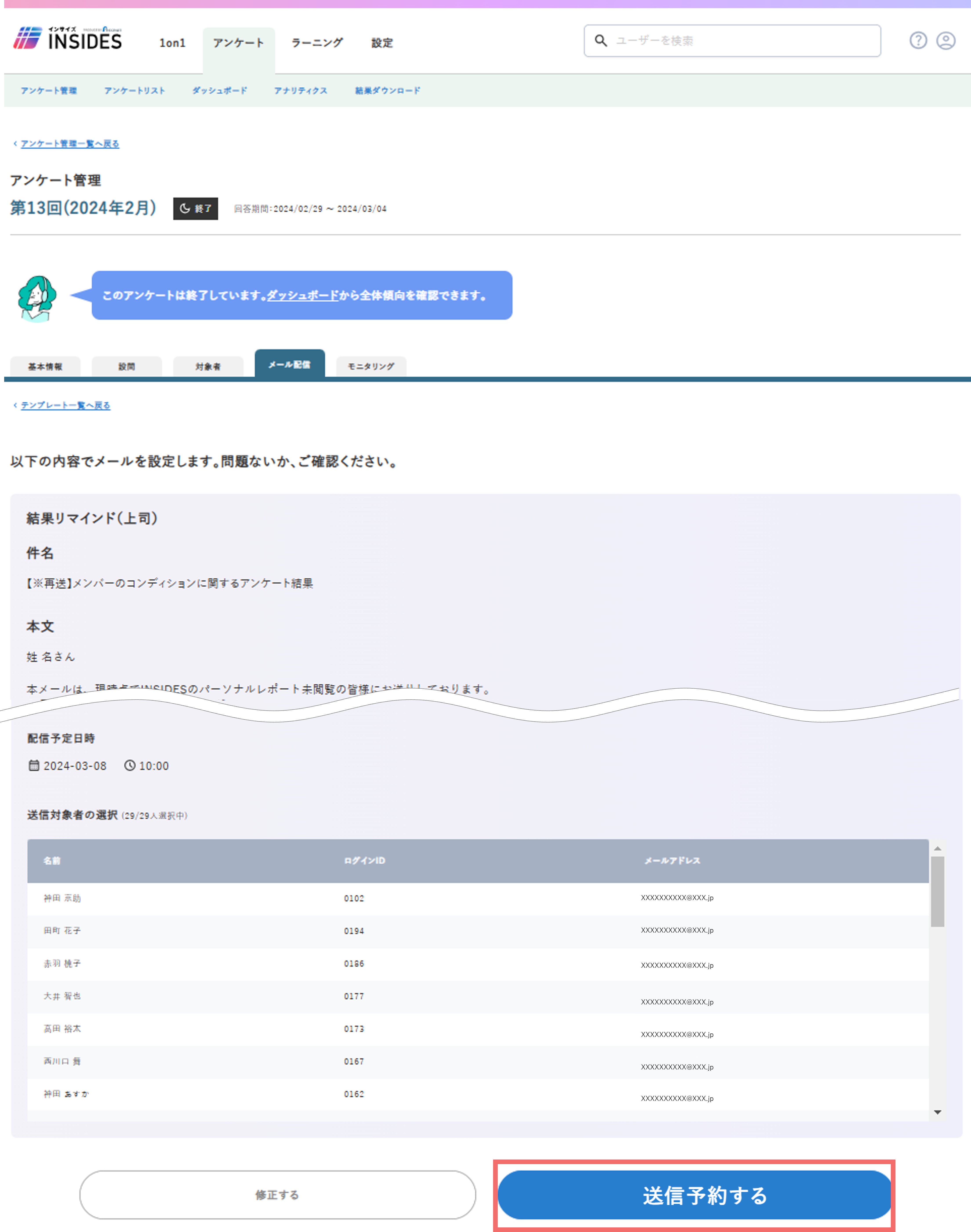Click the 送信対象者の選択 heading
This screenshot has height=1232, width=971.
(x=72, y=815)
